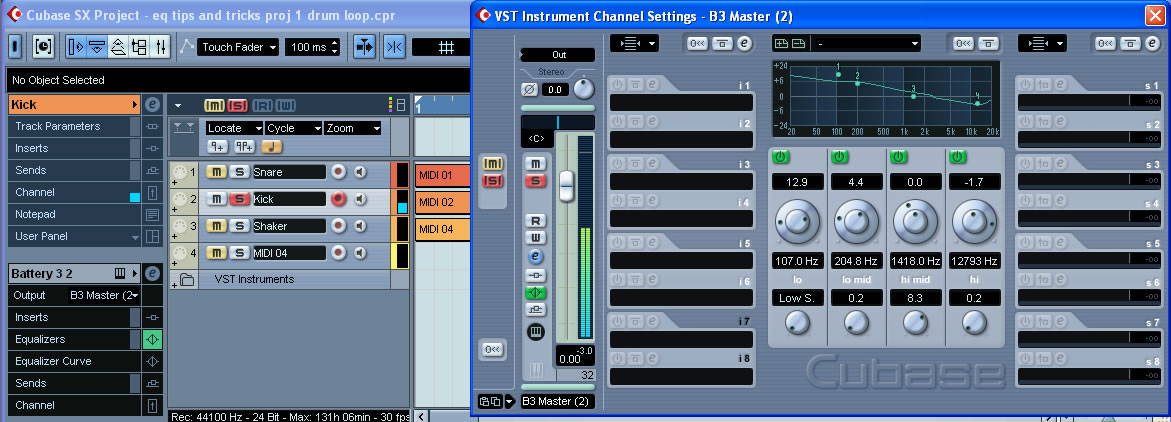
Task: Open the Mixer using the toolbar icon
Action: (161, 47)
